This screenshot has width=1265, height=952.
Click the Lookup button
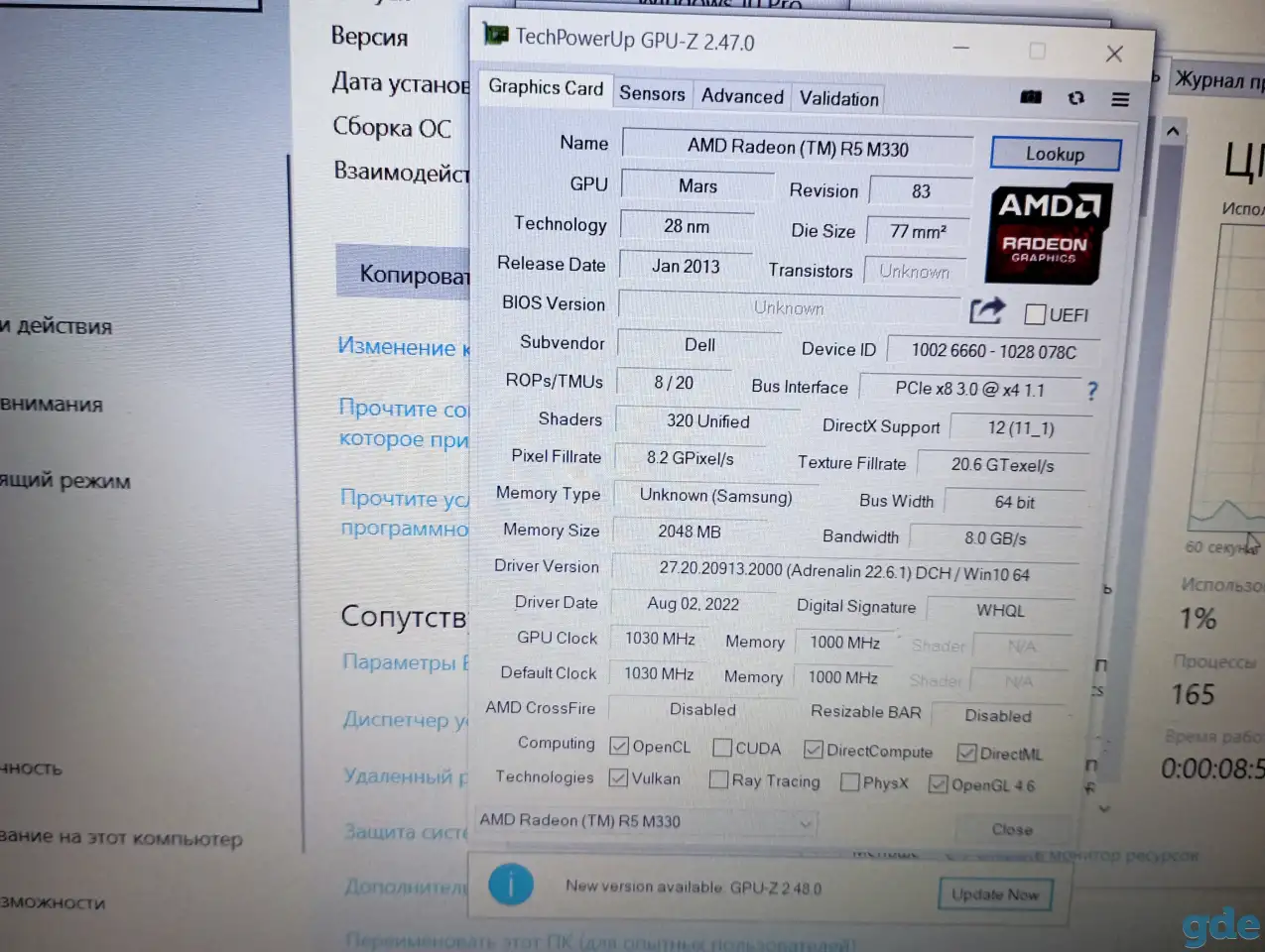pyautogui.click(x=1056, y=154)
